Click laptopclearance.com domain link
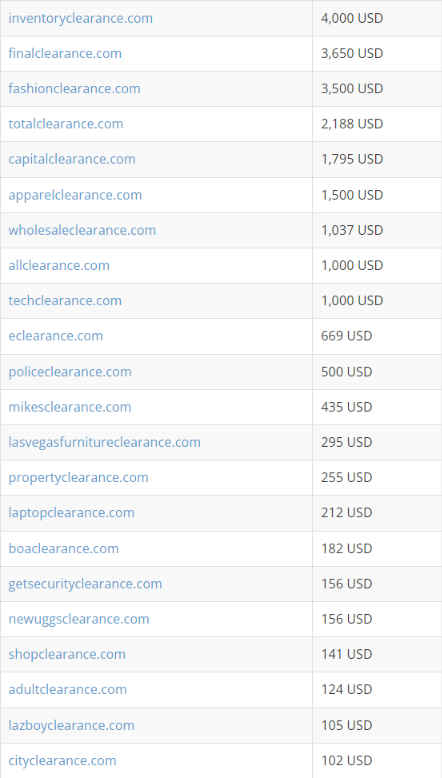This screenshot has height=778, width=442. 71,513
